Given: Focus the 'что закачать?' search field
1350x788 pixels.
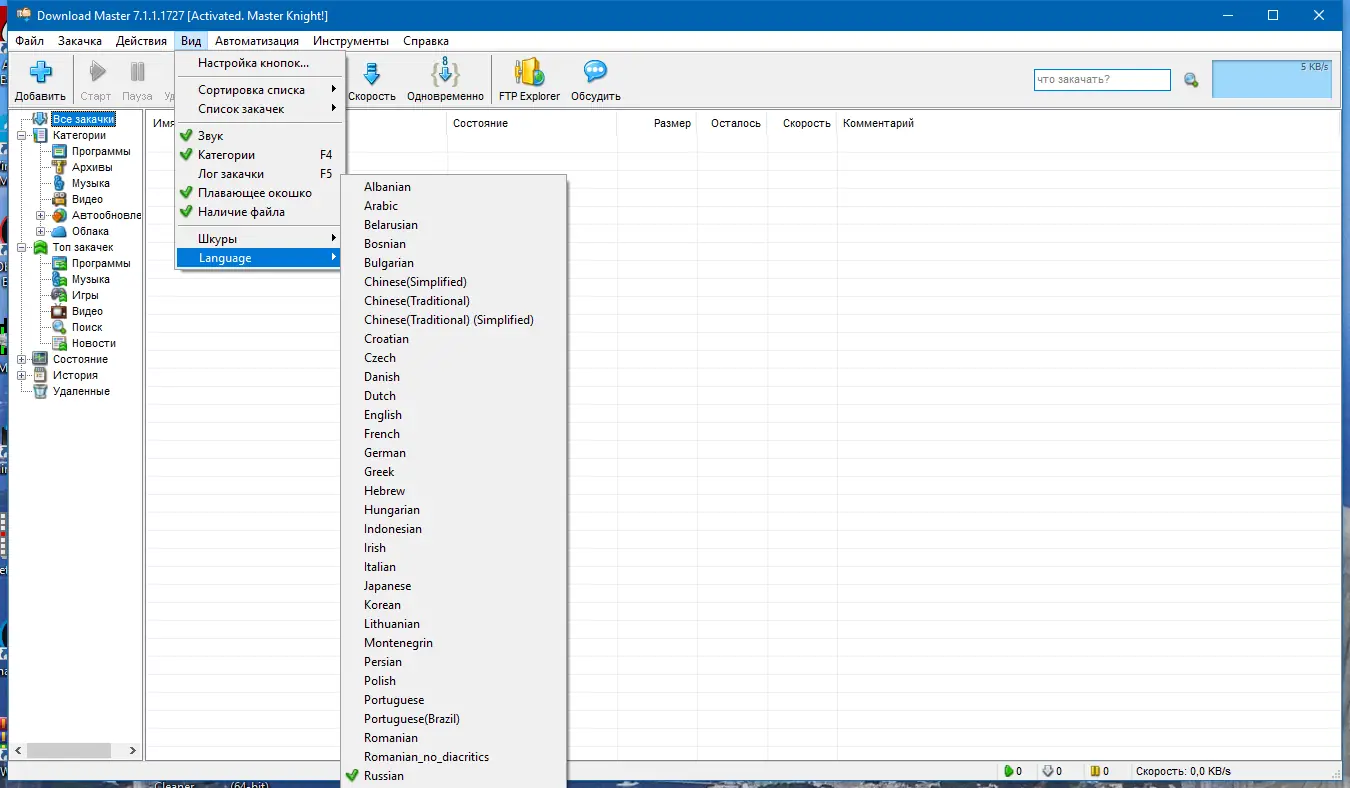Looking at the screenshot, I should click(1102, 80).
